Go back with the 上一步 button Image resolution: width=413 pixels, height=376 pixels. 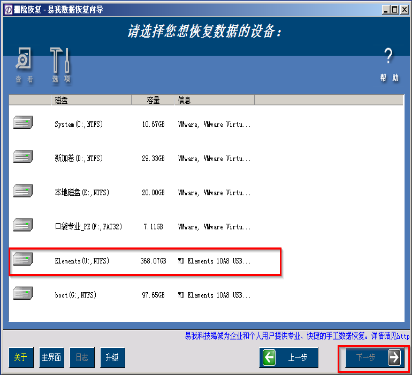pyautogui.click(x=289, y=357)
